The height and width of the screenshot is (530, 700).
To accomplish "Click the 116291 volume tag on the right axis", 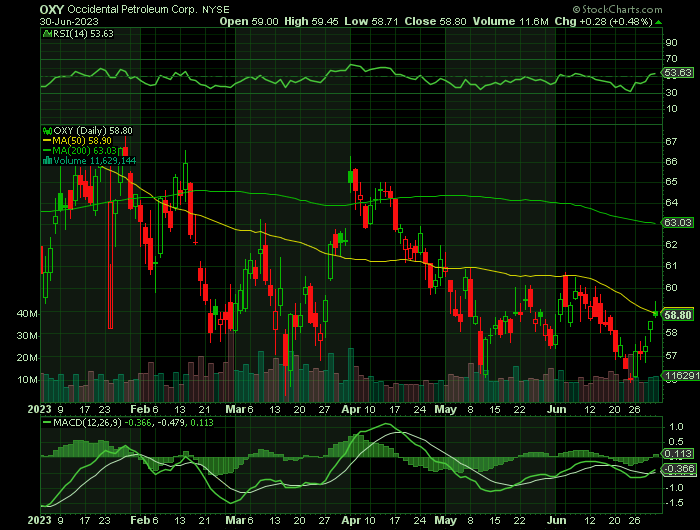I will (x=681, y=376).
